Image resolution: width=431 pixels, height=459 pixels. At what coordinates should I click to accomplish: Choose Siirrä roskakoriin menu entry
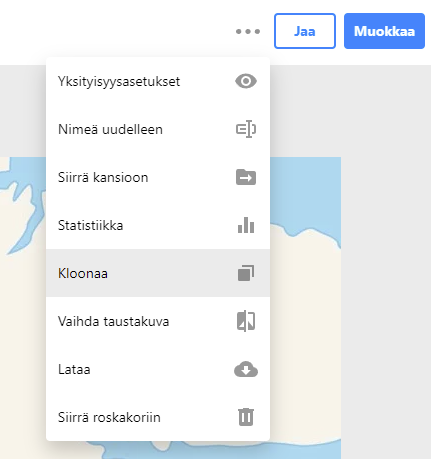(158, 417)
